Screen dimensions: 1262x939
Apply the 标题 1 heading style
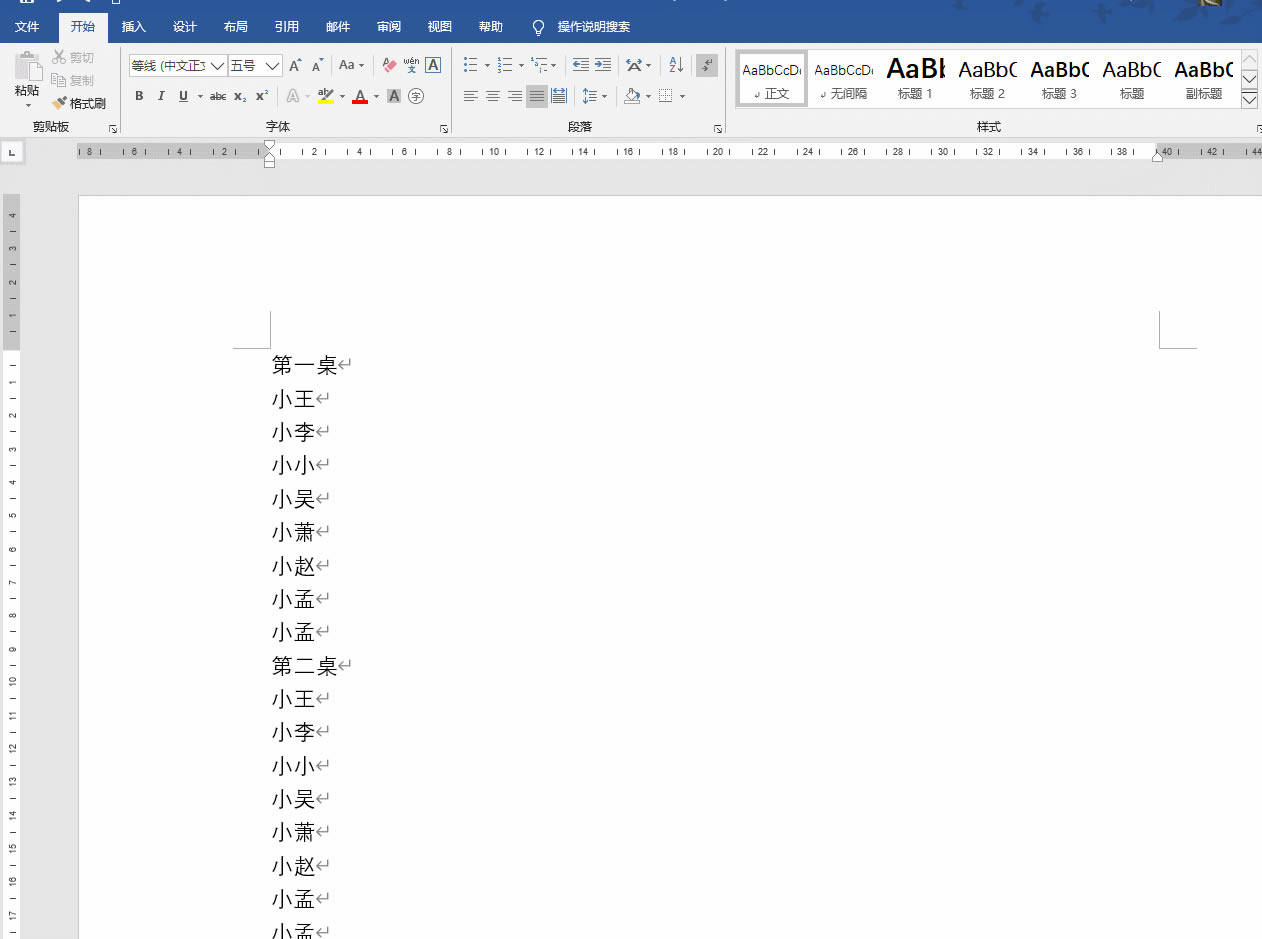coord(915,79)
